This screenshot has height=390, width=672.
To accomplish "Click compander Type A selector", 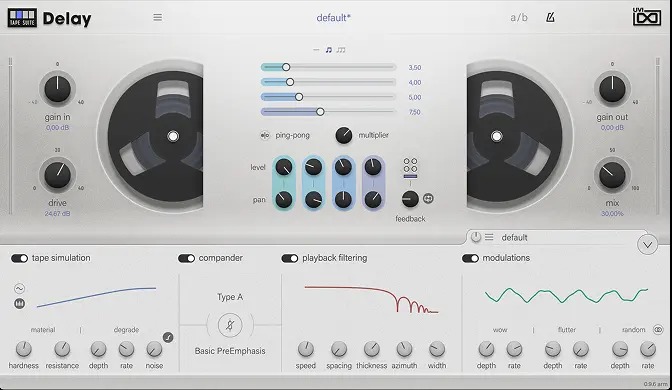I will [230, 297].
